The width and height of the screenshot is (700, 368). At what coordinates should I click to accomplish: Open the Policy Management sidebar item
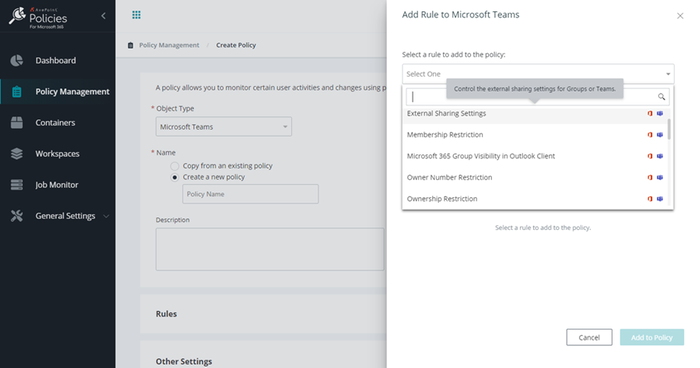pos(58,92)
